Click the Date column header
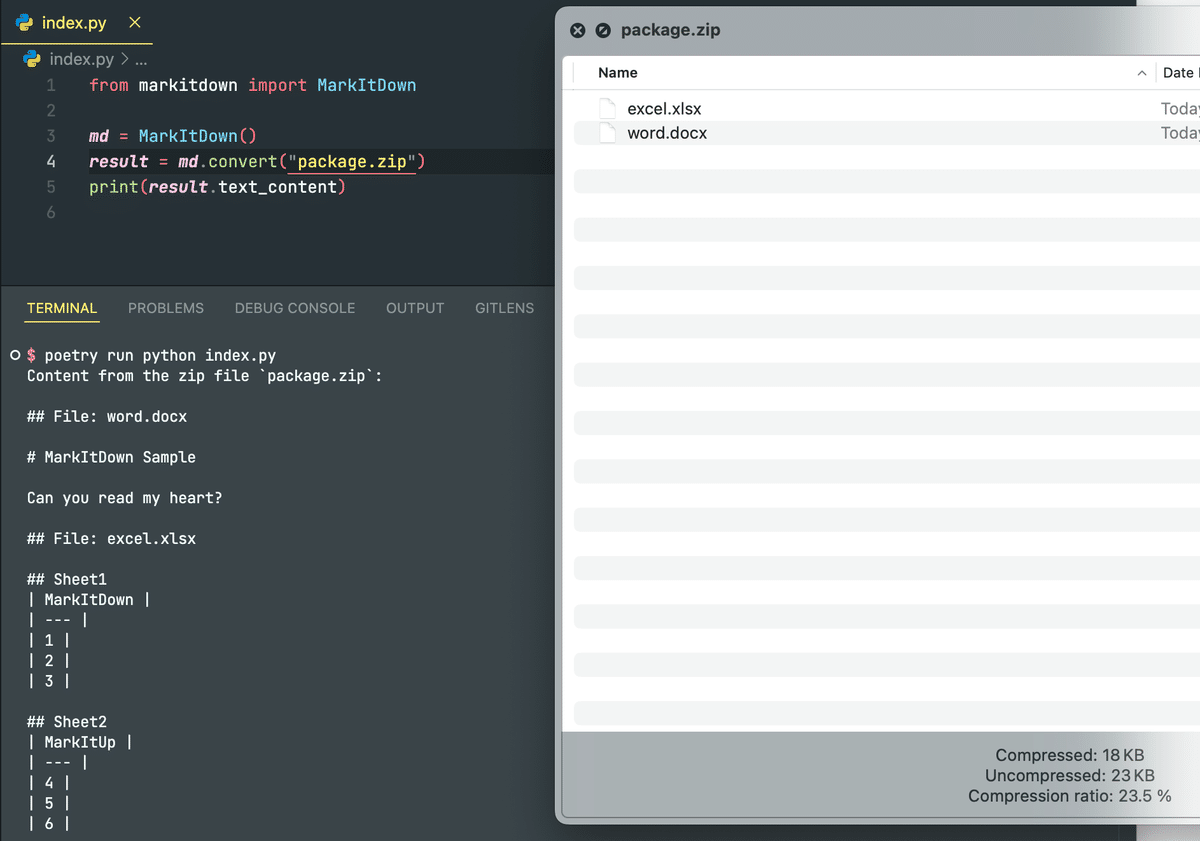This screenshot has height=841, width=1200. 1178,73
